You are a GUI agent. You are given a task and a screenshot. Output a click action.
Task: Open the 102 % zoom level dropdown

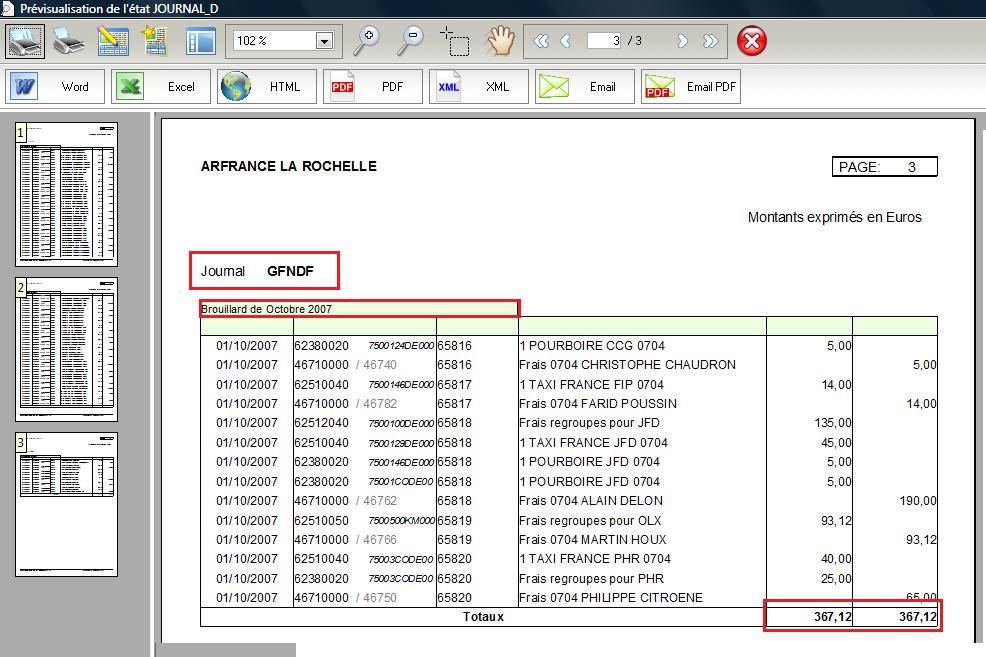coord(324,41)
